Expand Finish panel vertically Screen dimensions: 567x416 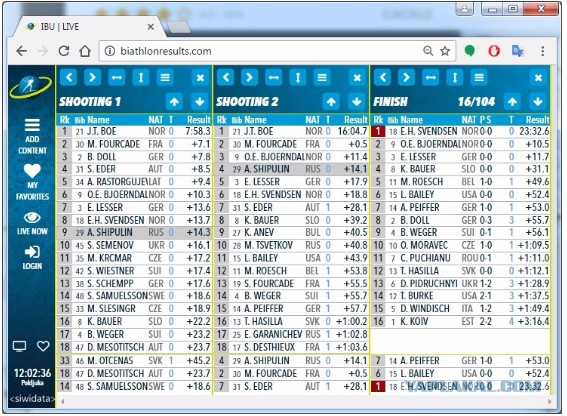pos(455,77)
